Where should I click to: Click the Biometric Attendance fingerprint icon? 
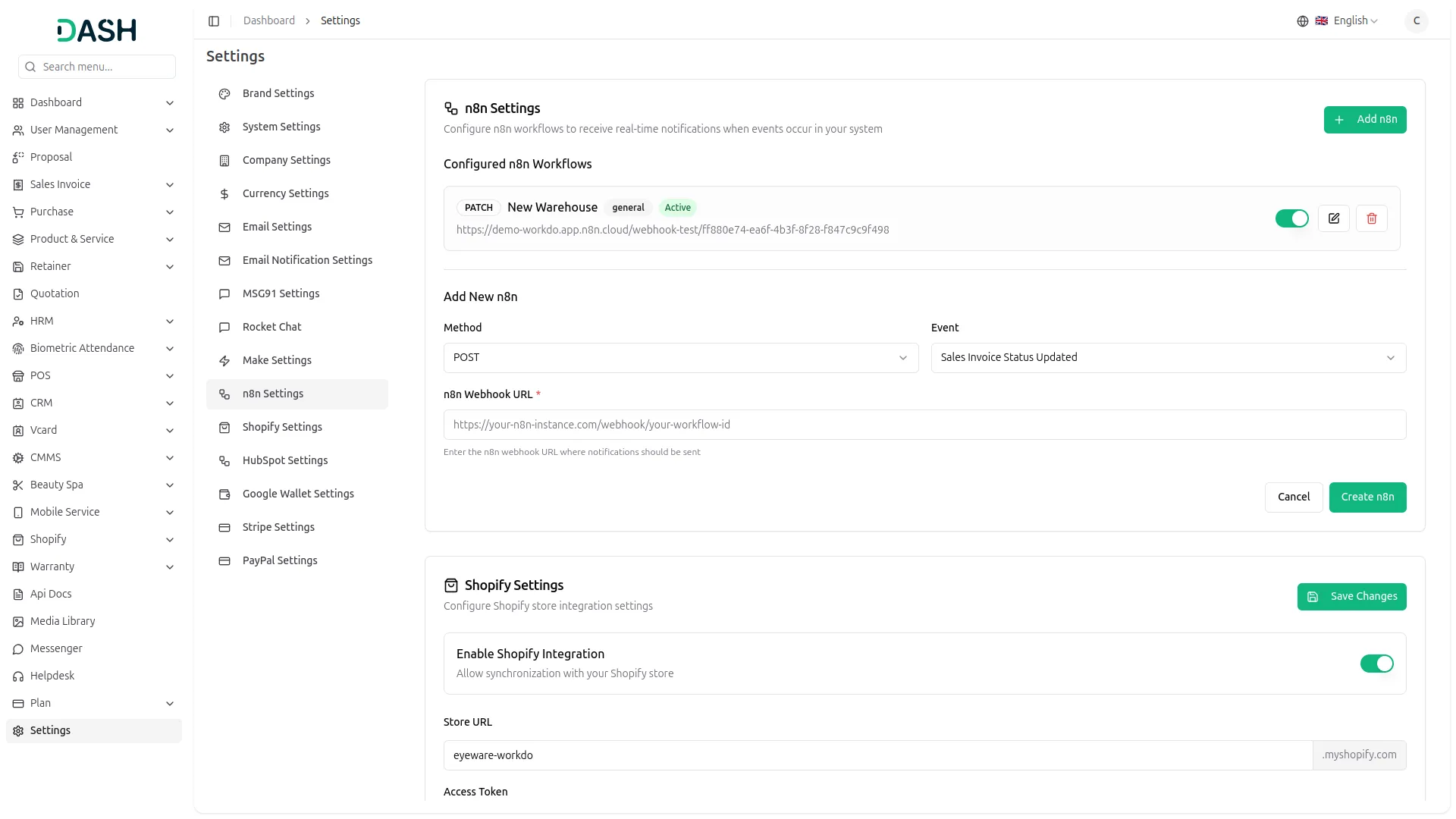[x=18, y=349]
